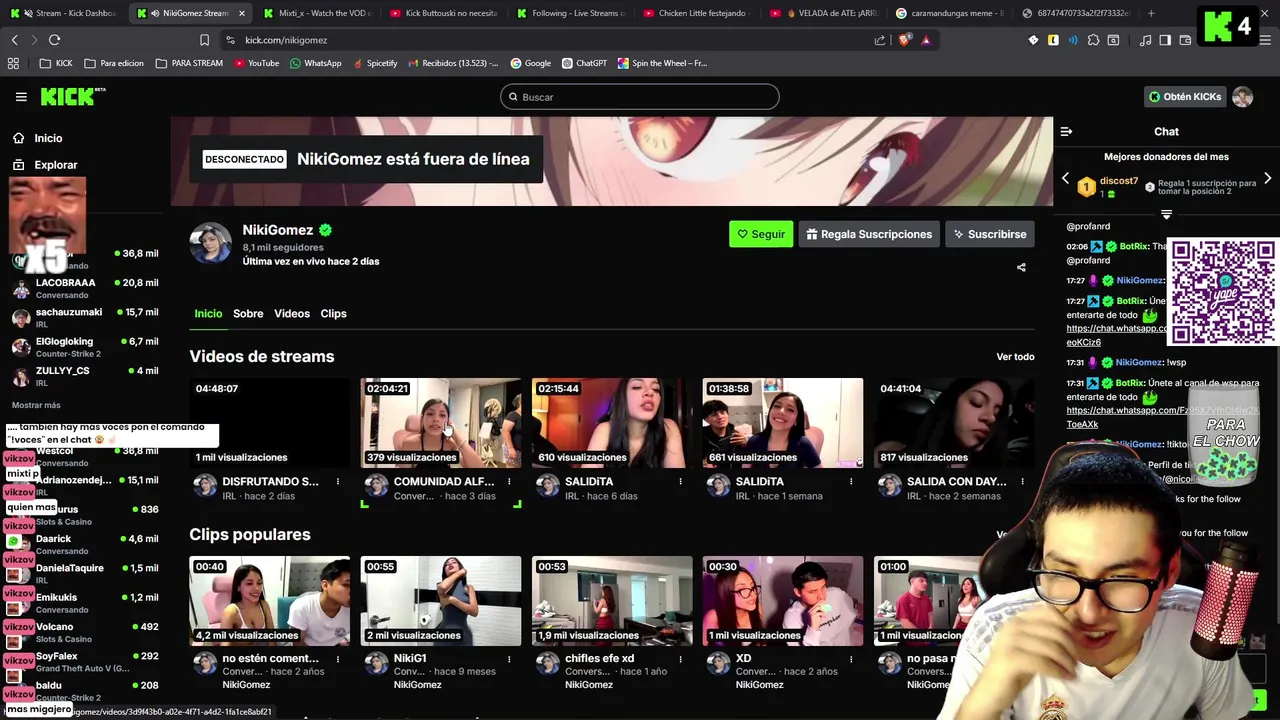Open PARA STREAM bookmarks folder

click(189, 63)
